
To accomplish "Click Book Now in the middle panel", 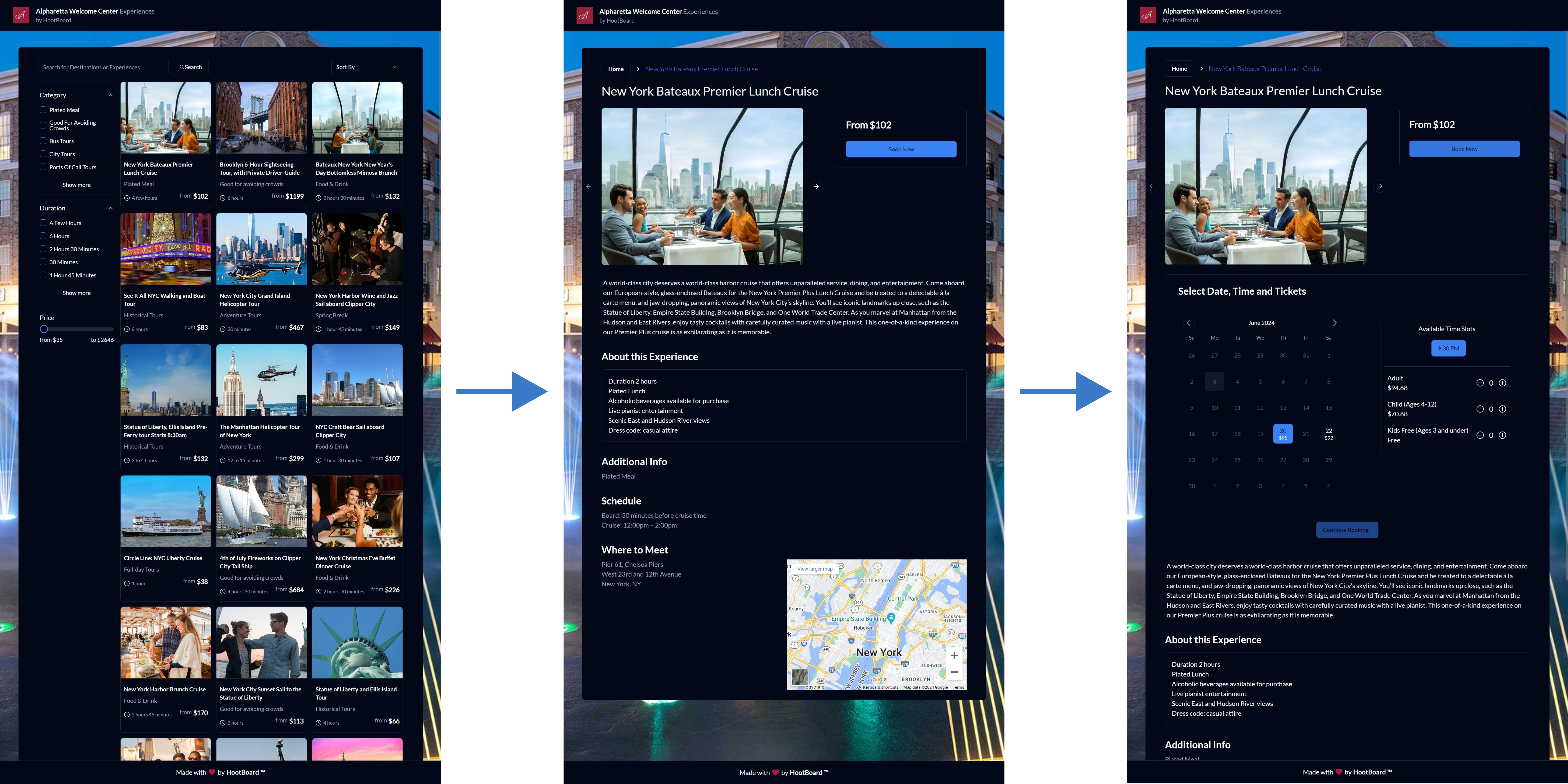I will point(901,149).
